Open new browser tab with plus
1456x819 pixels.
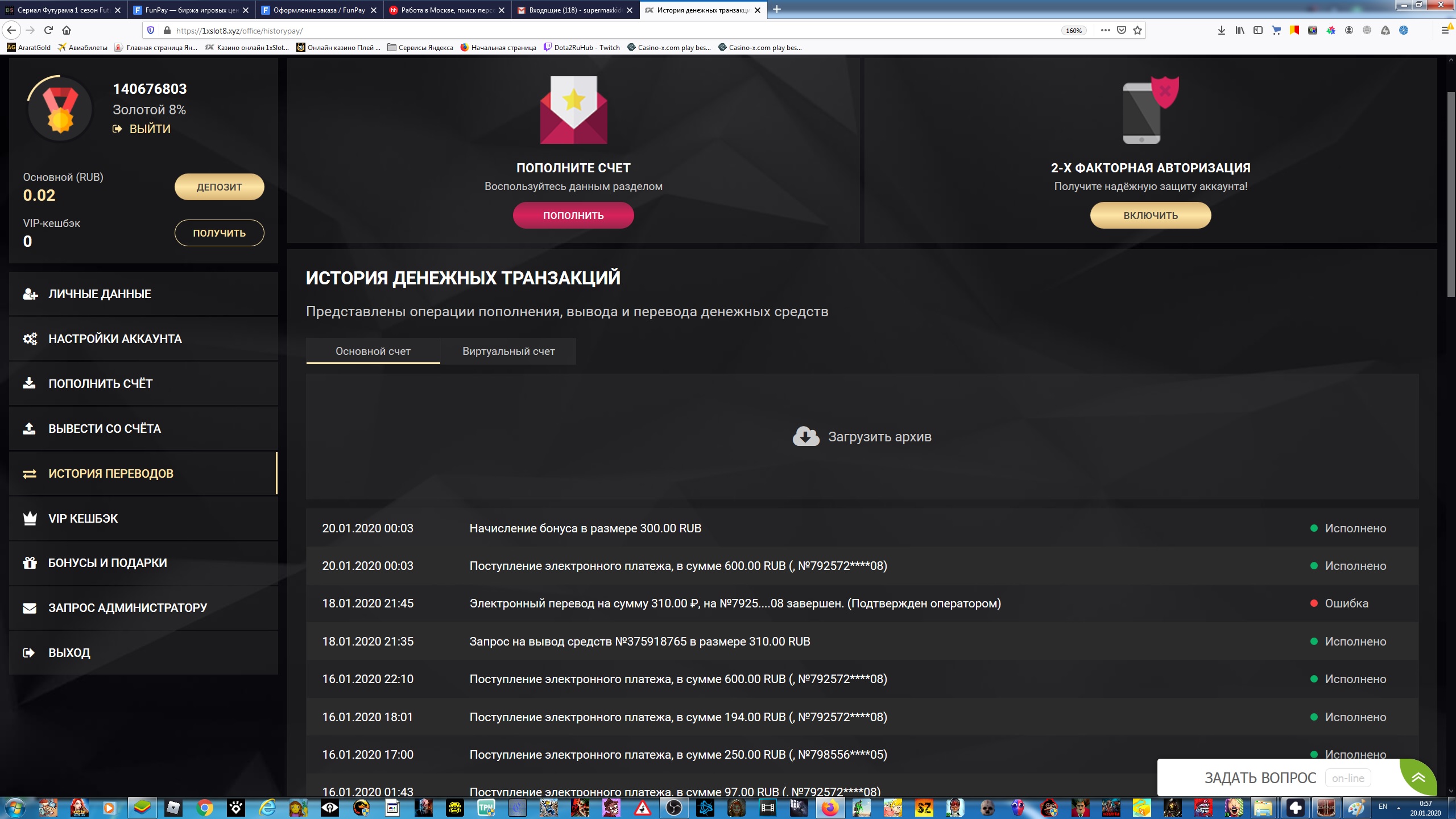(777, 10)
